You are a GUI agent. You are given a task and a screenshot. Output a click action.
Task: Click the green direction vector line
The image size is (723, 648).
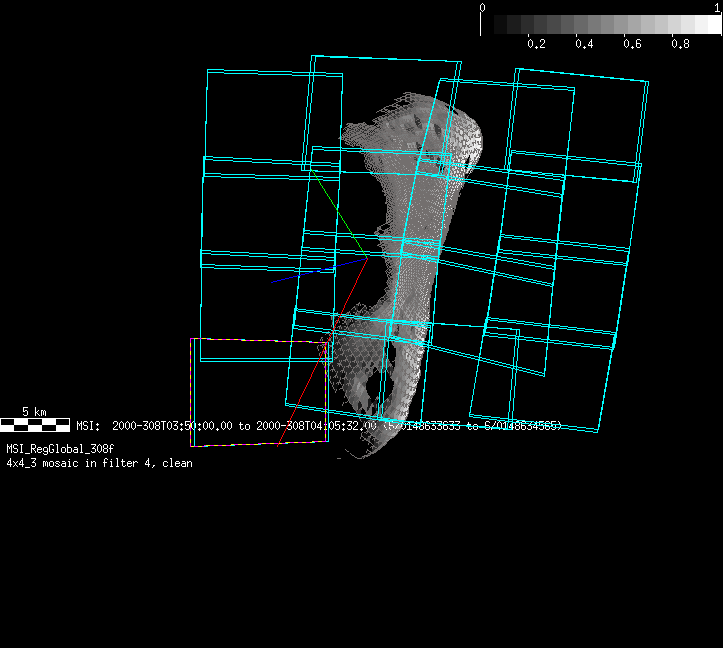pos(337,211)
